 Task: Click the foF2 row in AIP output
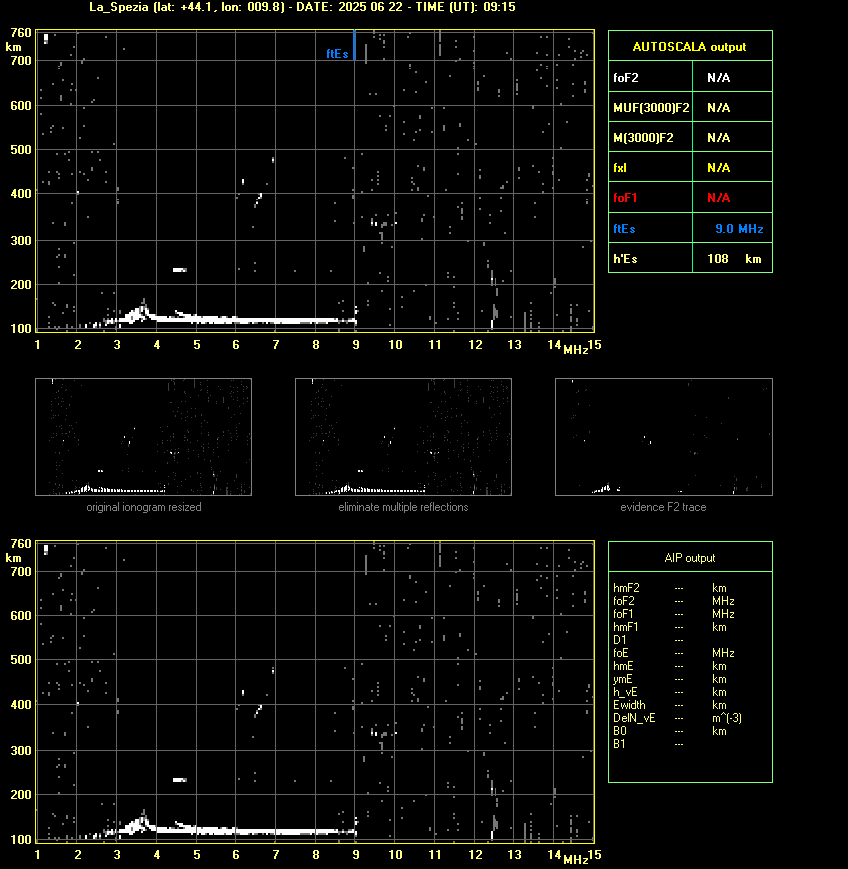[x=674, y=601]
